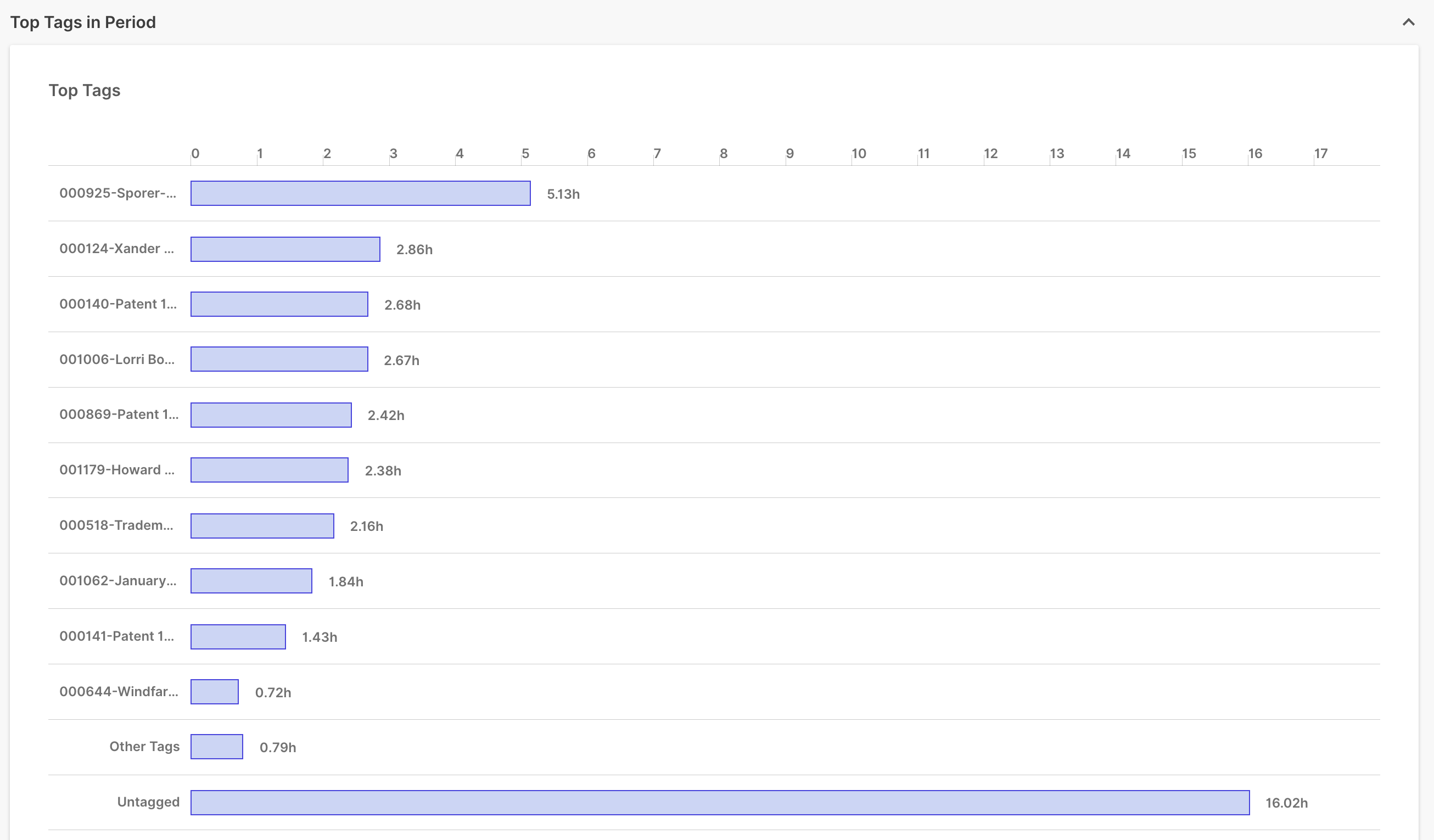This screenshot has height=840, width=1434.
Task: Collapse the Top Tags in Period section
Action: click(1408, 22)
